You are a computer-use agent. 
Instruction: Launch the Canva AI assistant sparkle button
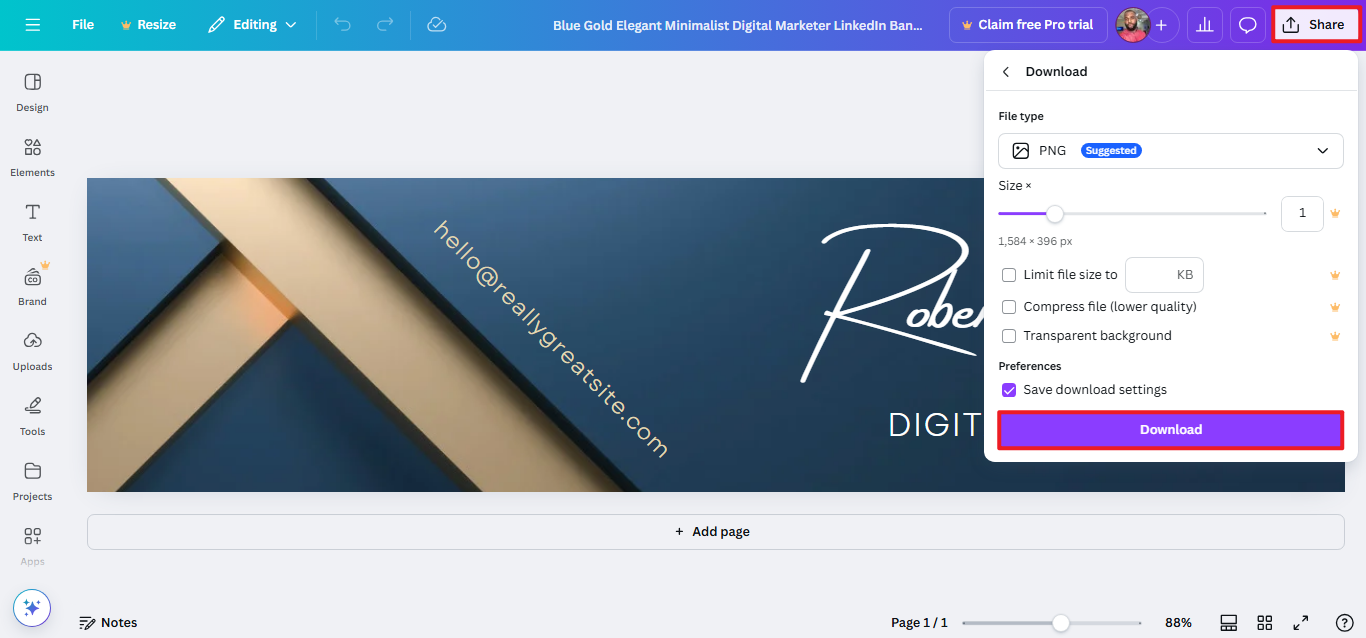[x=31, y=607]
